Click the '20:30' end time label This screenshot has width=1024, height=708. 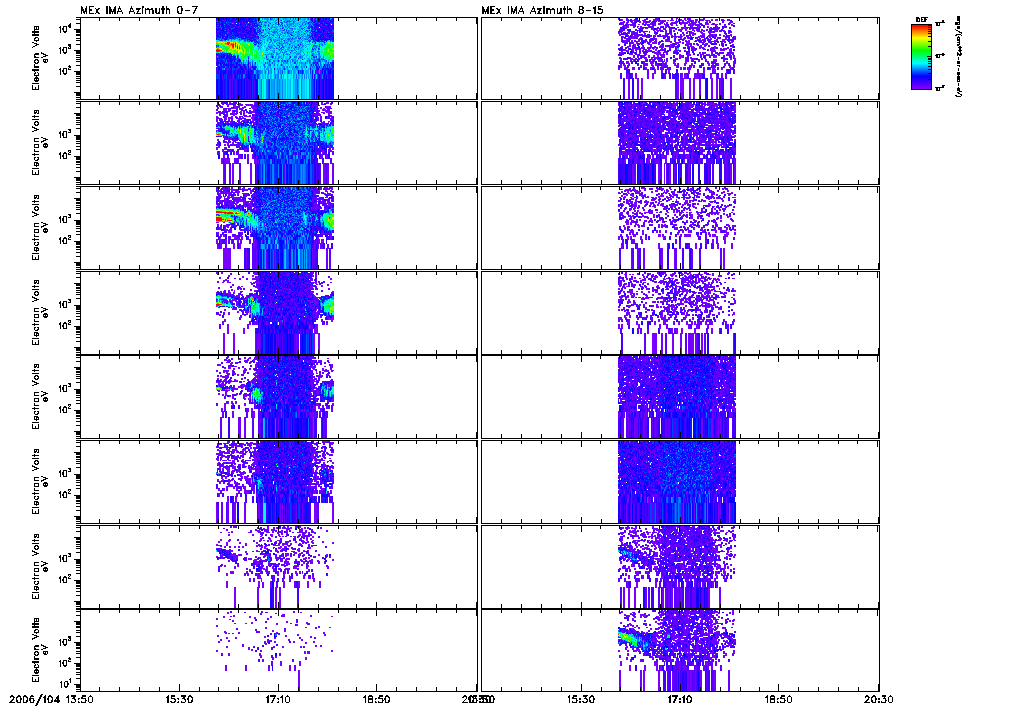(878, 700)
